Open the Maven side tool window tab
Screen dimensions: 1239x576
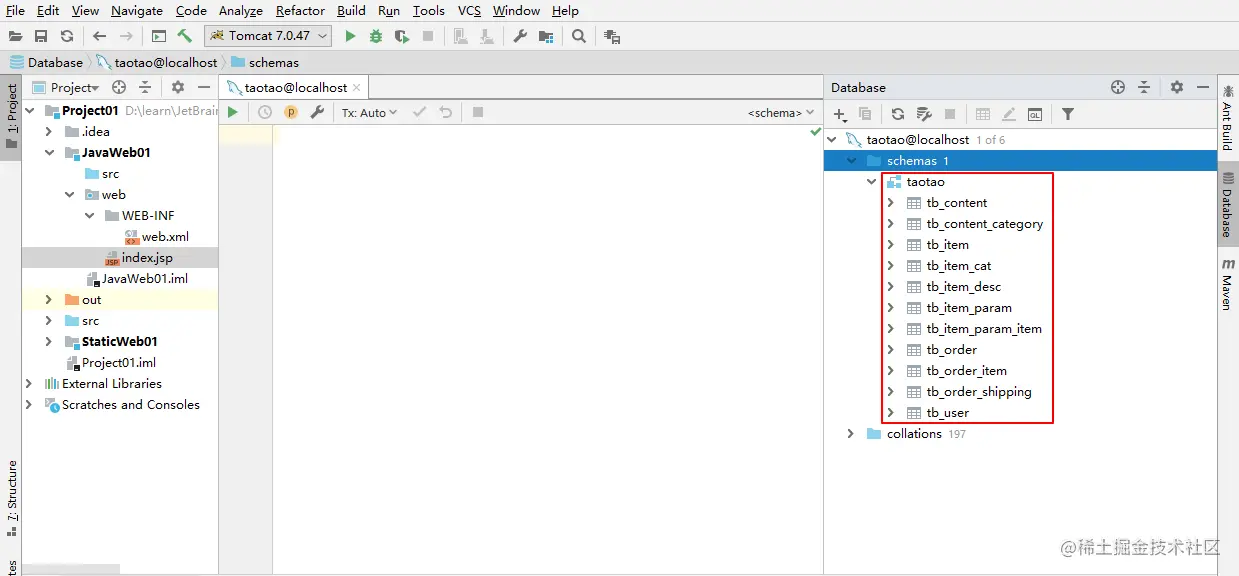click(1227, 284)
